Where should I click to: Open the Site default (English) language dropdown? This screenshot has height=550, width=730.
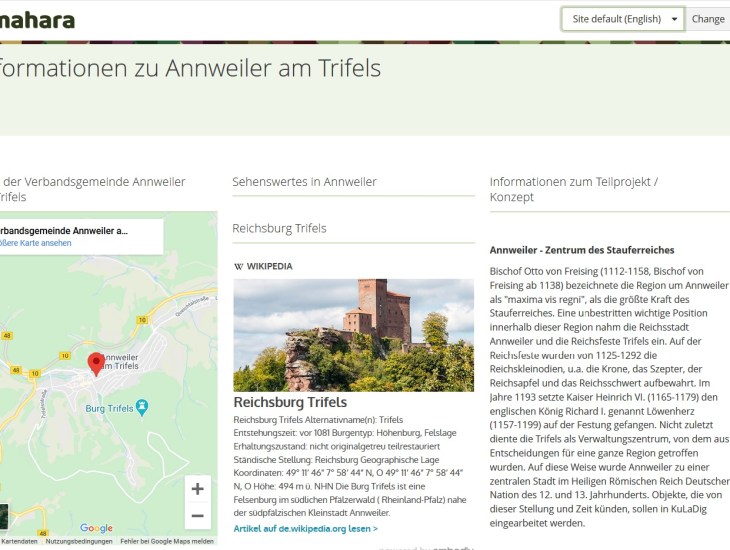click(622, 19)
